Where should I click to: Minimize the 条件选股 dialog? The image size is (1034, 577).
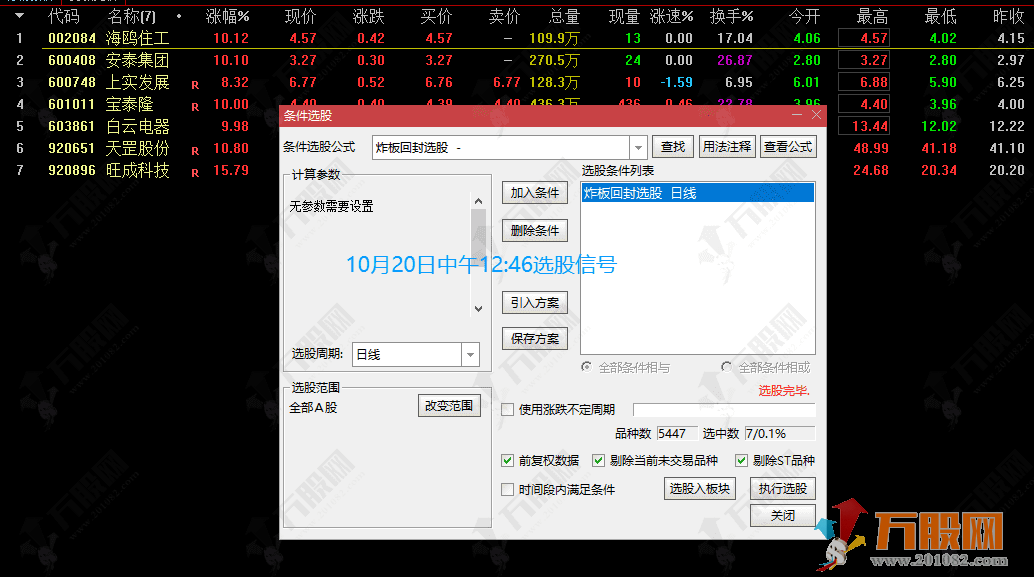[x=797, y=115]
